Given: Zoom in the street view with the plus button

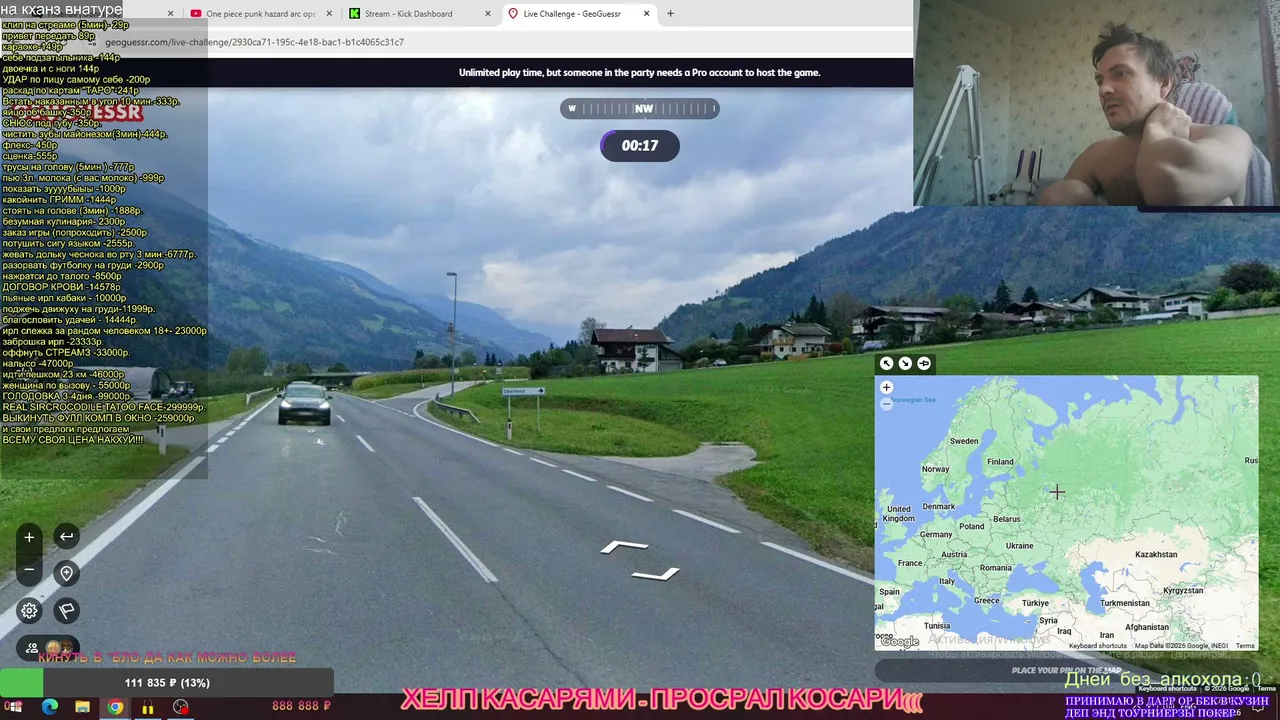Looking at the screenshot, I should [x=29, y=537].
